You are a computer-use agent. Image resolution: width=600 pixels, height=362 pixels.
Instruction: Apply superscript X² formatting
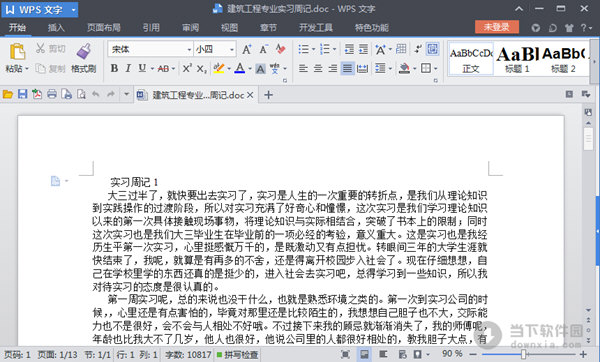click(x=187, y=68)
